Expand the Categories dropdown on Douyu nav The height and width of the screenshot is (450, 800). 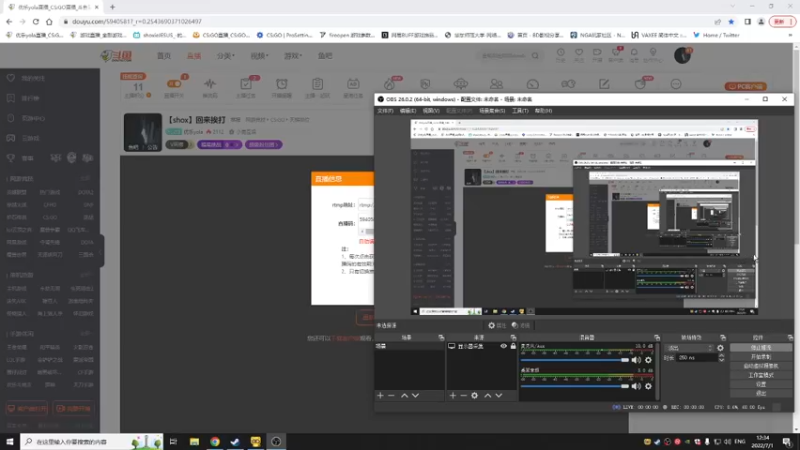[226, 56]
